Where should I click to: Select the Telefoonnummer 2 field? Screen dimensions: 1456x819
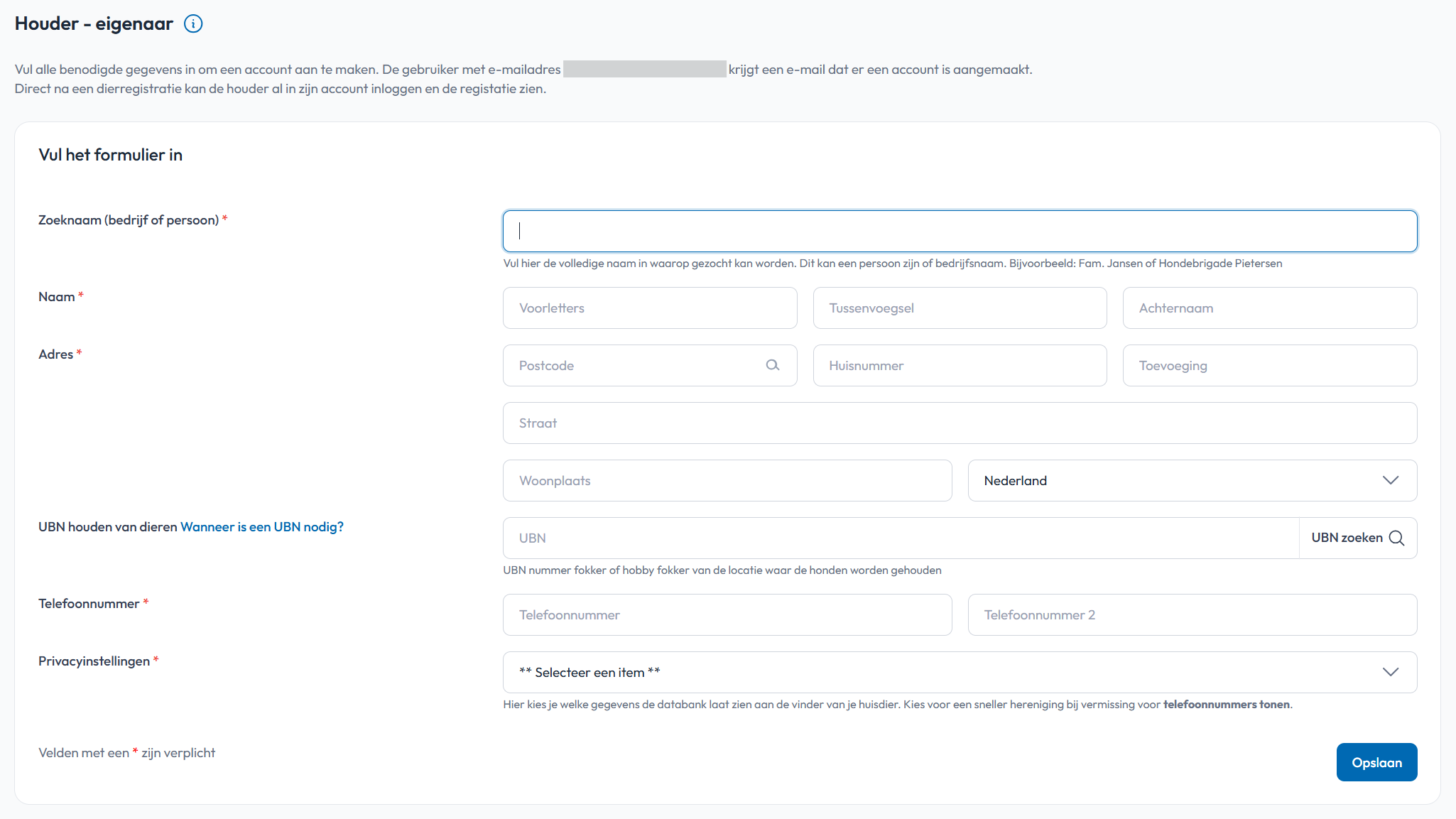point(1192,614)
